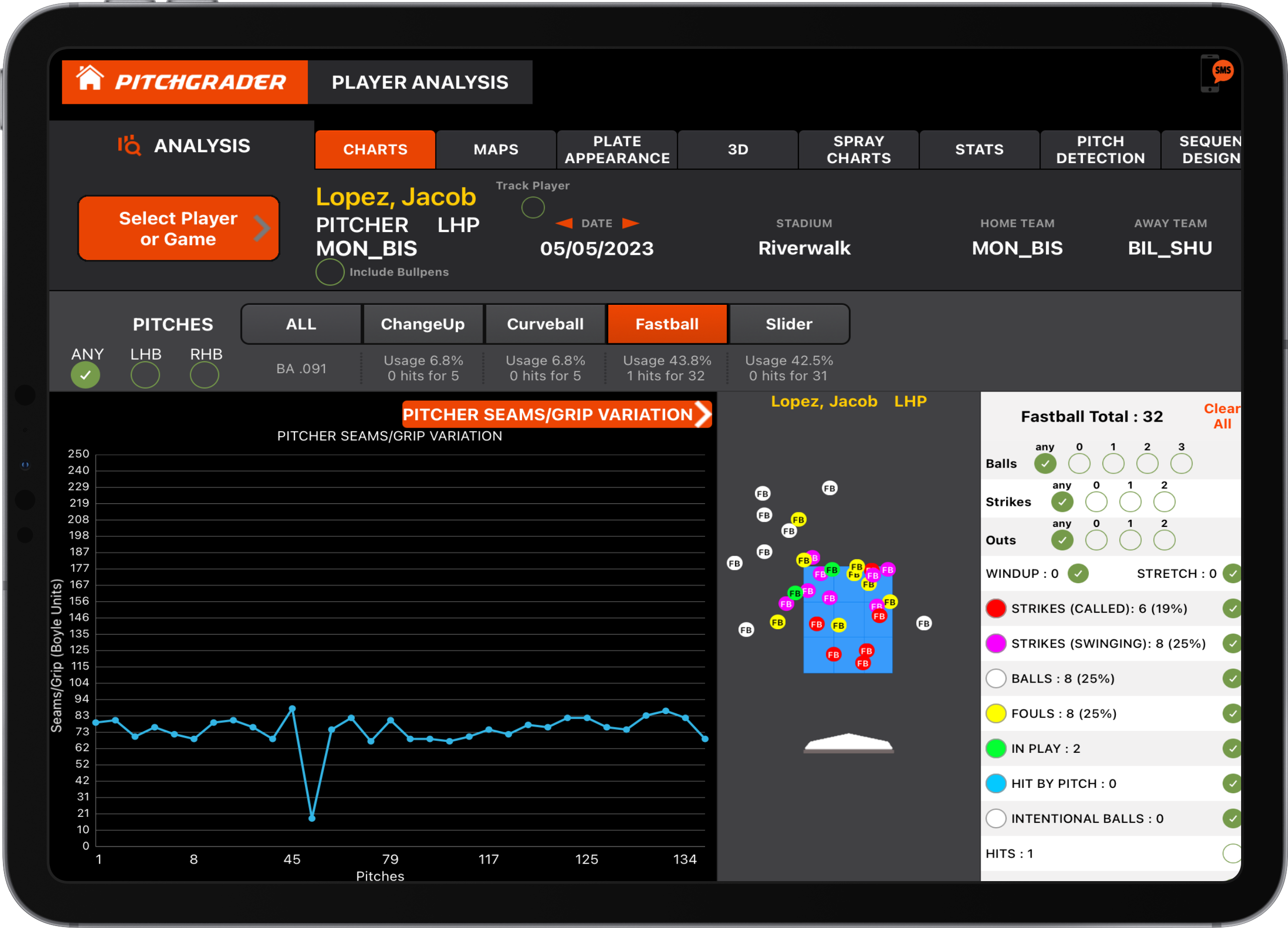Screen dimensions: 1288x928
Task: Click the Slider pitch filter button
Action: coord(789,324)
